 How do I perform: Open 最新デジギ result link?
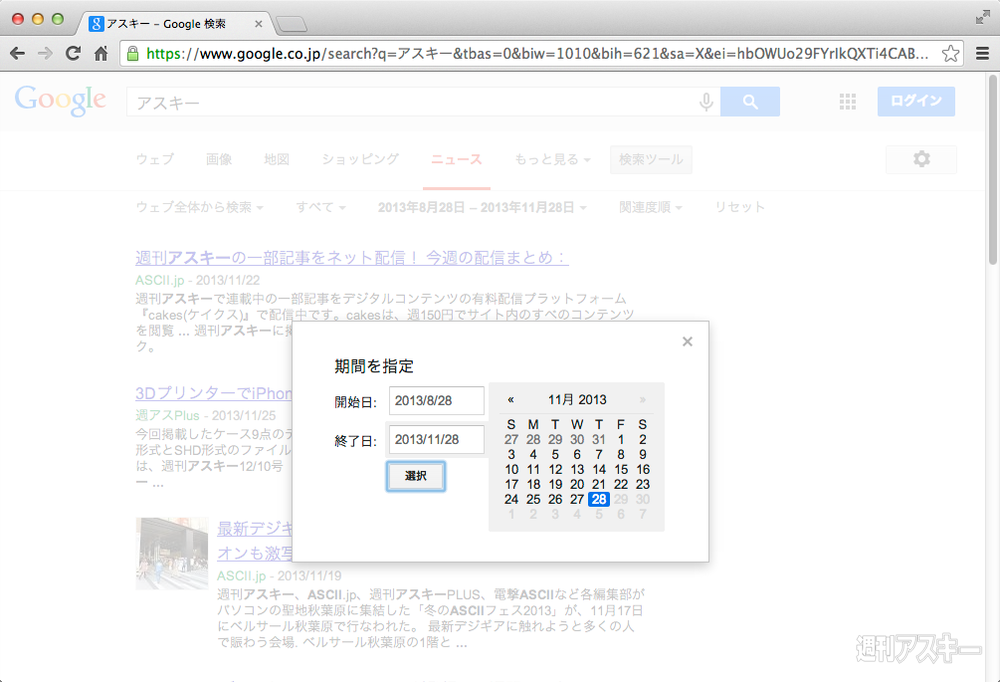[254, 541]
